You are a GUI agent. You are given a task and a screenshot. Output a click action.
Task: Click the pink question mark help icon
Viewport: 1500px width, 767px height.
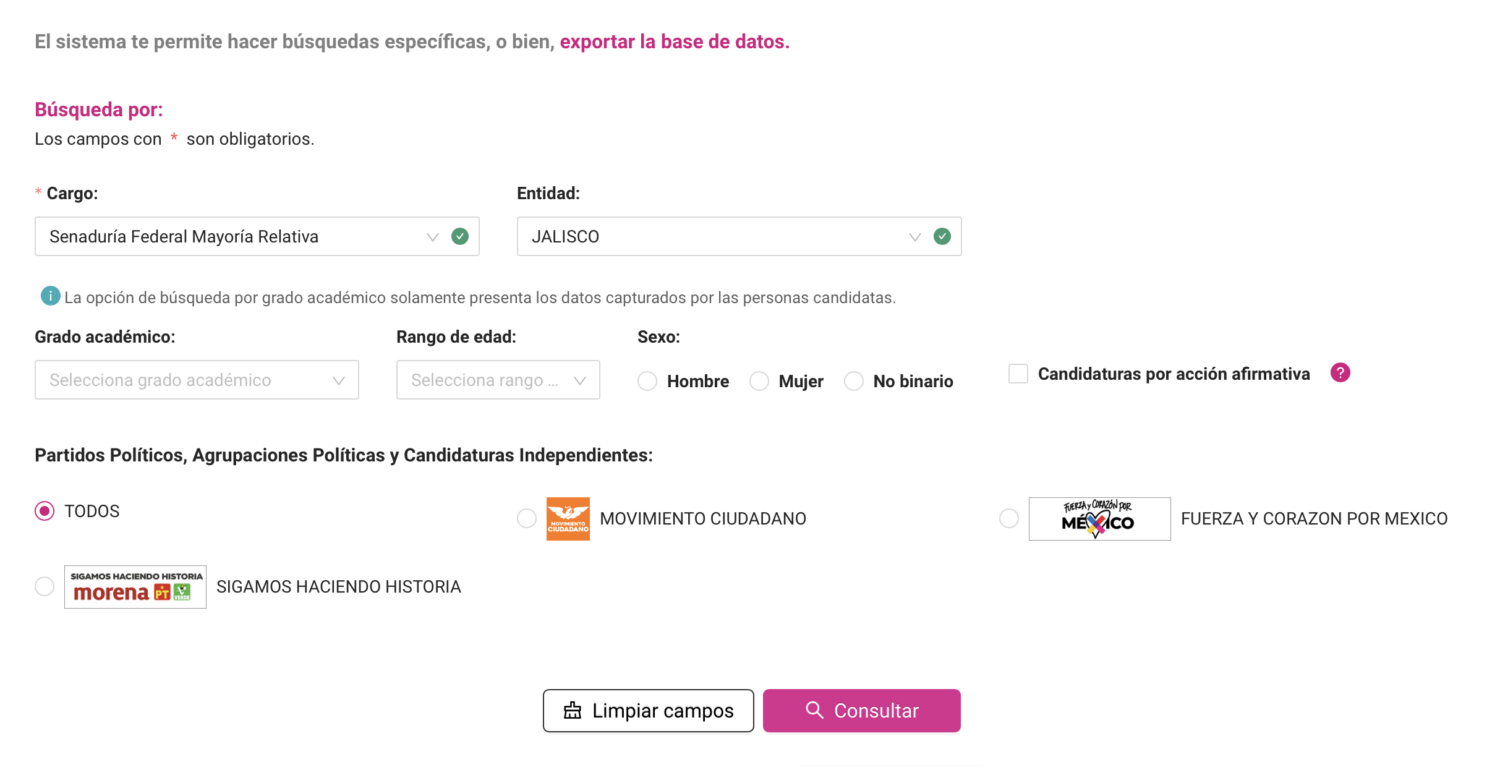click(x=1340, y=373)
